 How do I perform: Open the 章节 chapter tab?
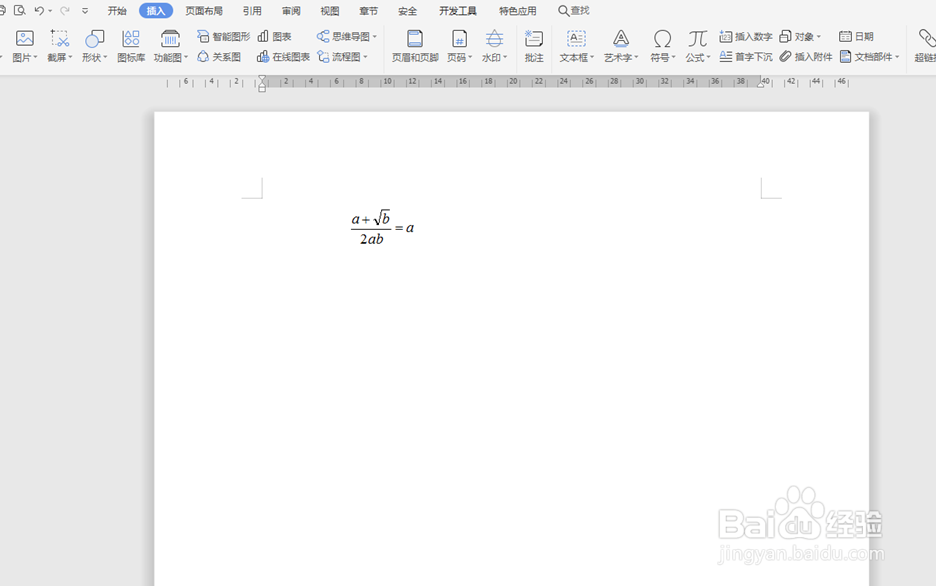368,11
